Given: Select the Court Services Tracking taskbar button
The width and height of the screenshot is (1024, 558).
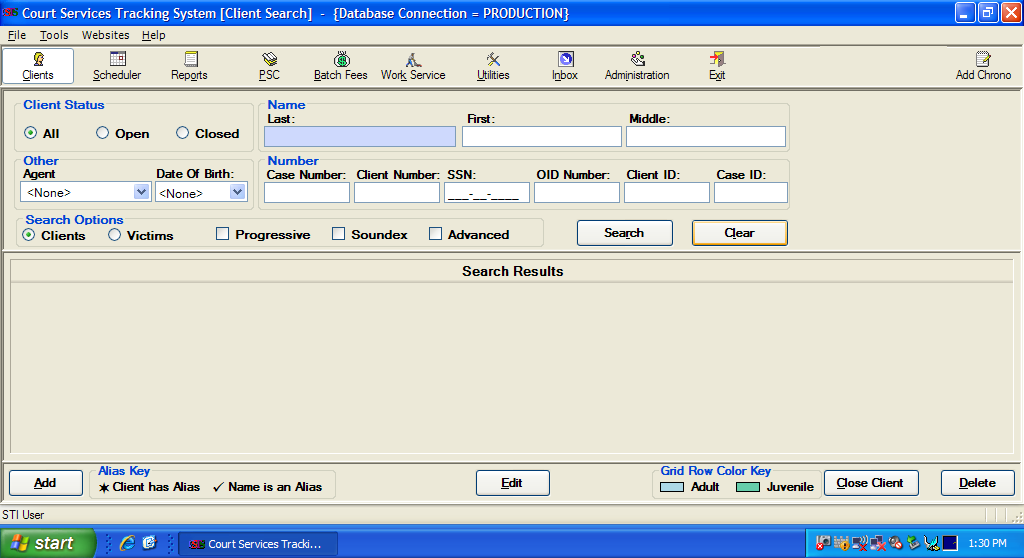Looking at the screenshot, I should tap(258, 544).
